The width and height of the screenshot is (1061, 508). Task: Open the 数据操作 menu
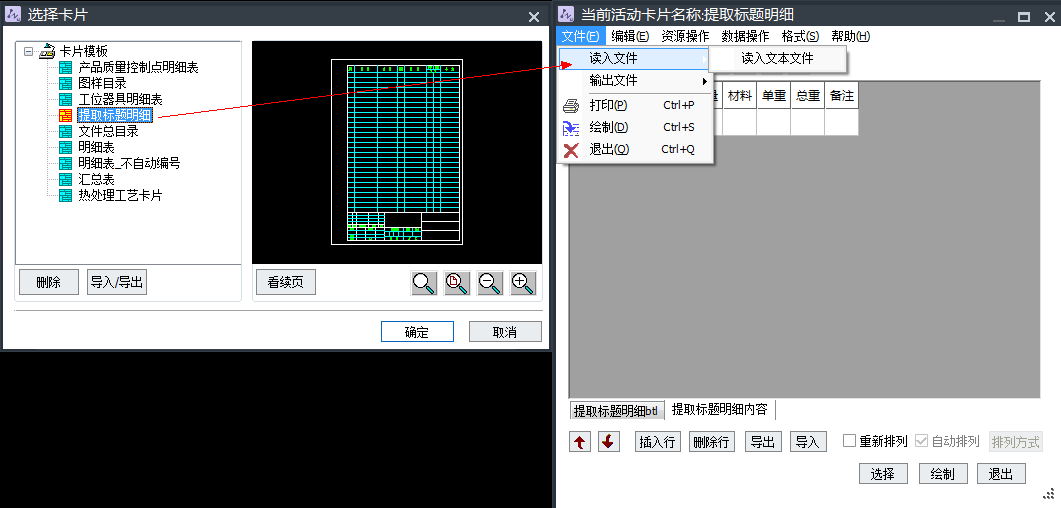pos(745,36)
